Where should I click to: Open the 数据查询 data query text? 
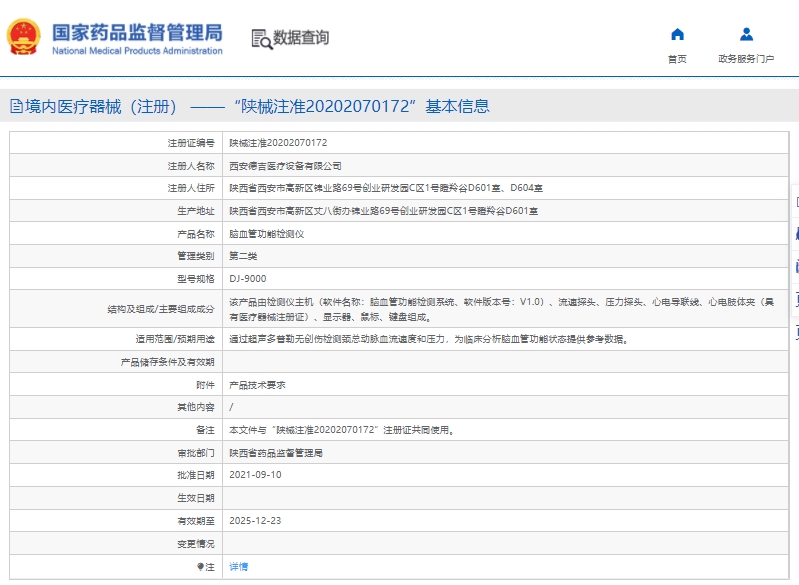301,38
